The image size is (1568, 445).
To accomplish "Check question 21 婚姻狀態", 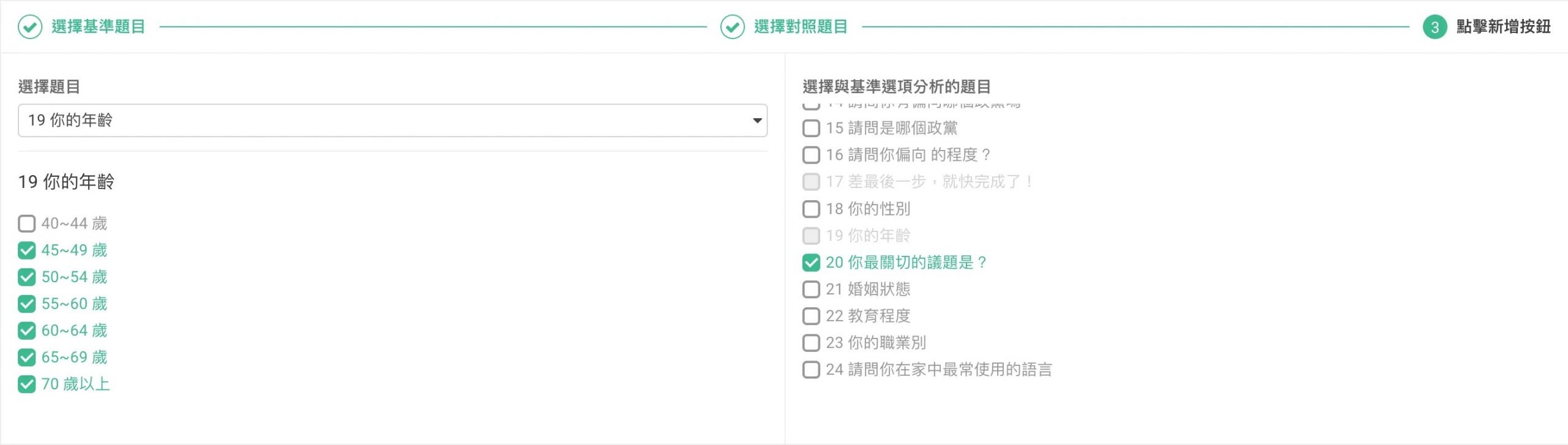I will [x=811, y=289].
